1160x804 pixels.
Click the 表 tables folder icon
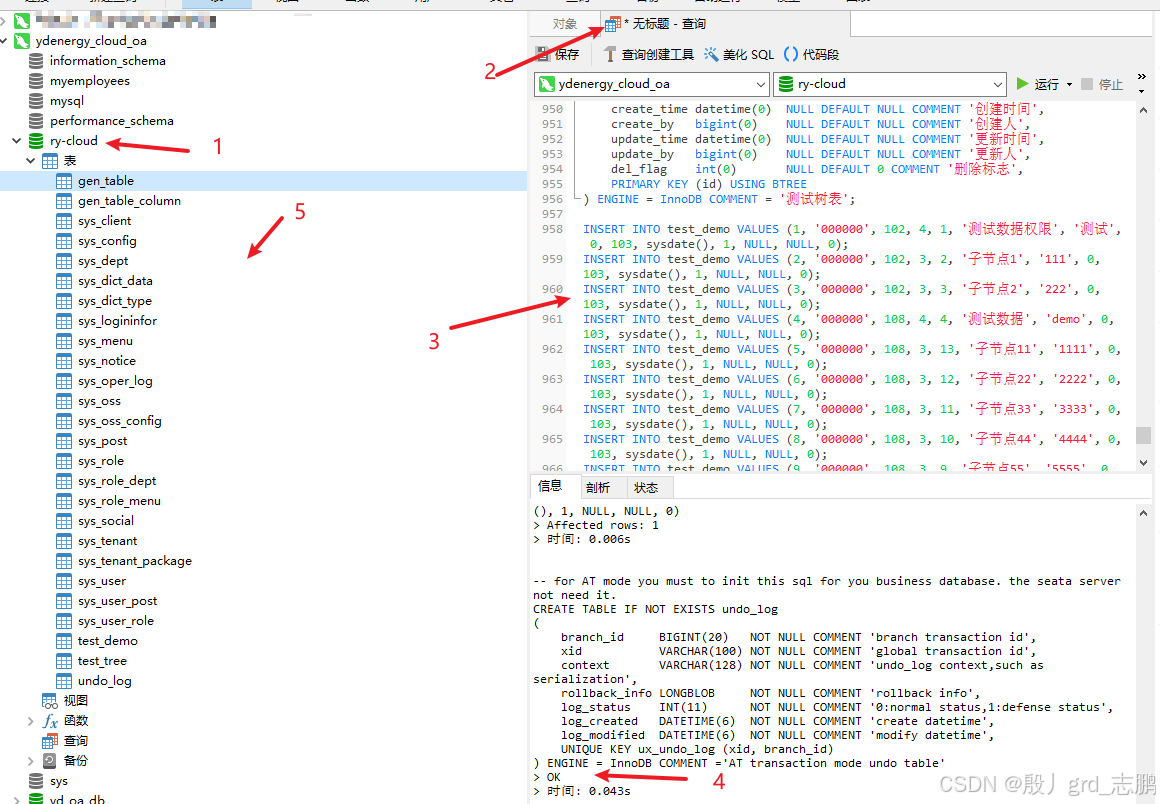[50, 161]
